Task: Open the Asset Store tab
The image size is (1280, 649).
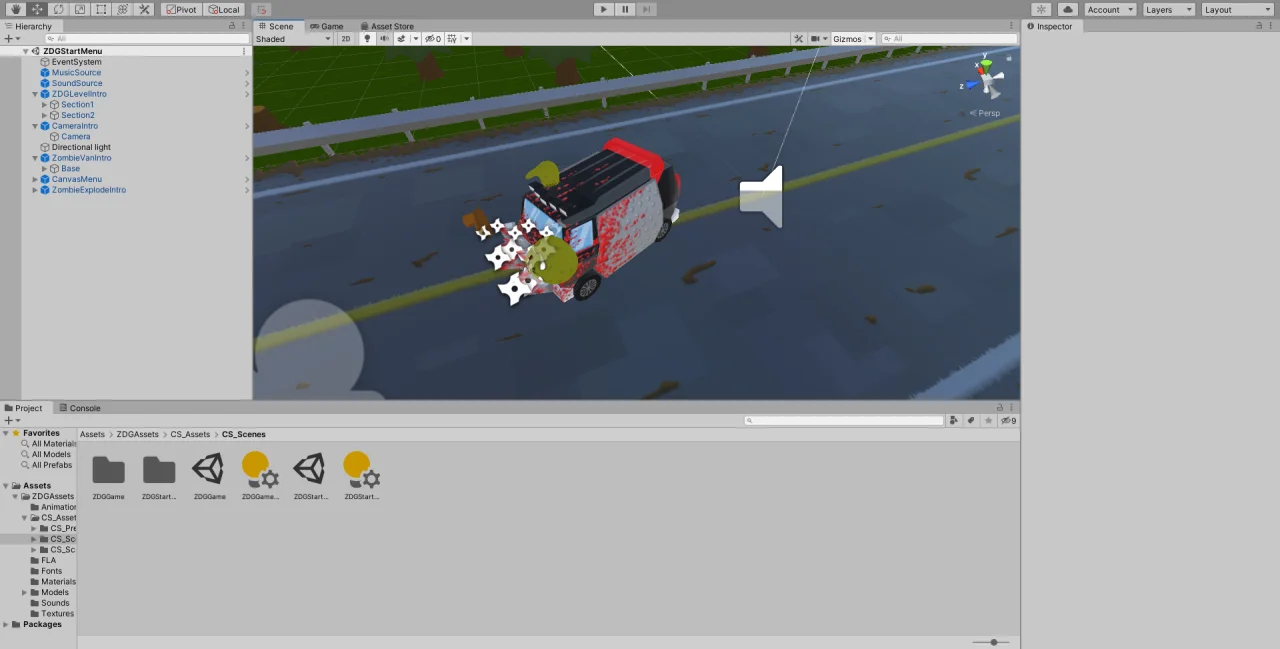Action: 387,26
